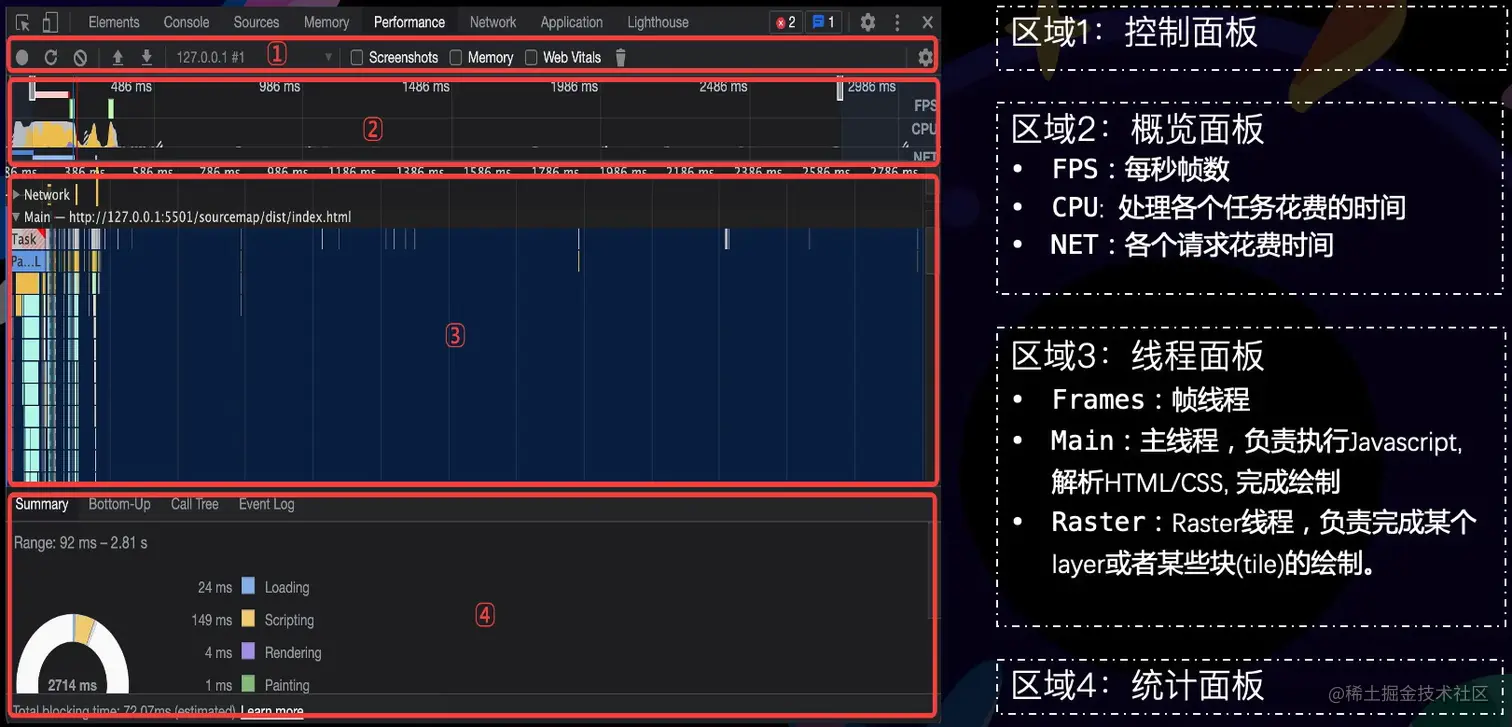Click the blue issues counter badge
The image size is (1512, 727).
(x=822, y=22)
